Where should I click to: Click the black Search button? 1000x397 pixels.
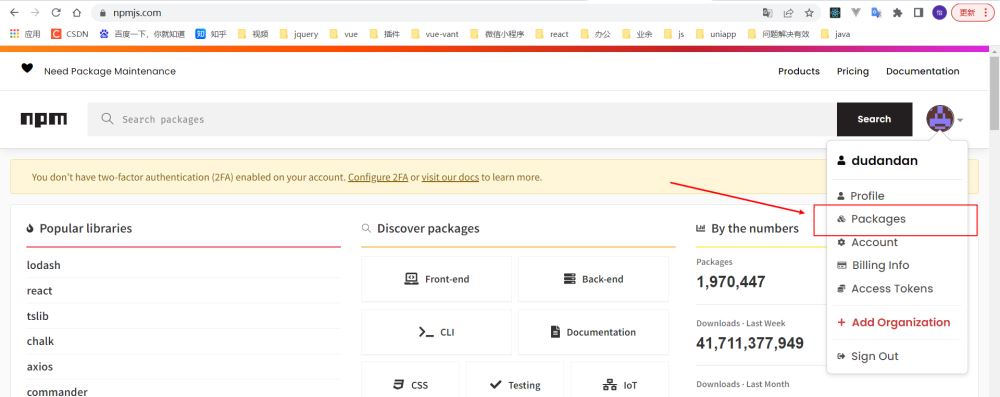pyautogui.click(x=874, y=119)
